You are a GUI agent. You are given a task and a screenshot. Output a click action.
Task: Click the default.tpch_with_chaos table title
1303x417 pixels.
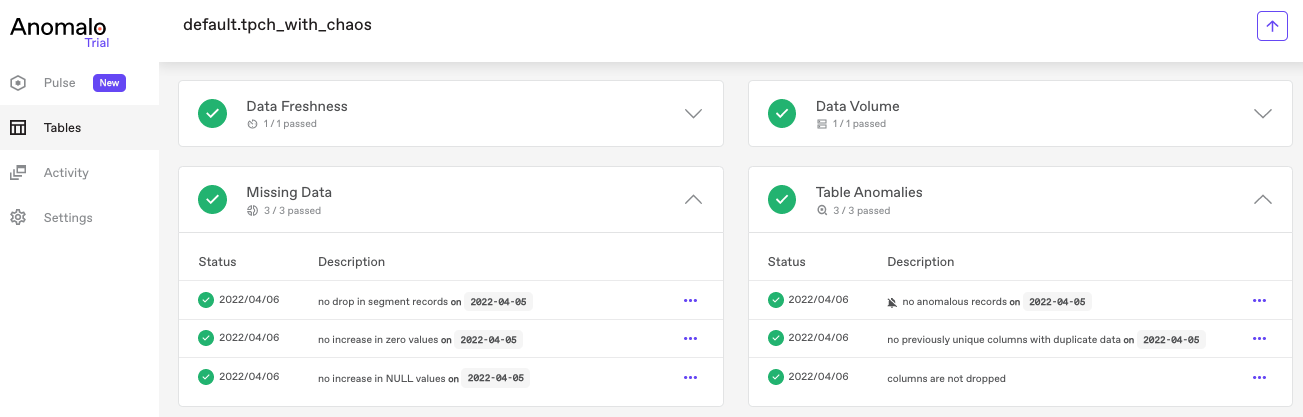pos(277,25)
